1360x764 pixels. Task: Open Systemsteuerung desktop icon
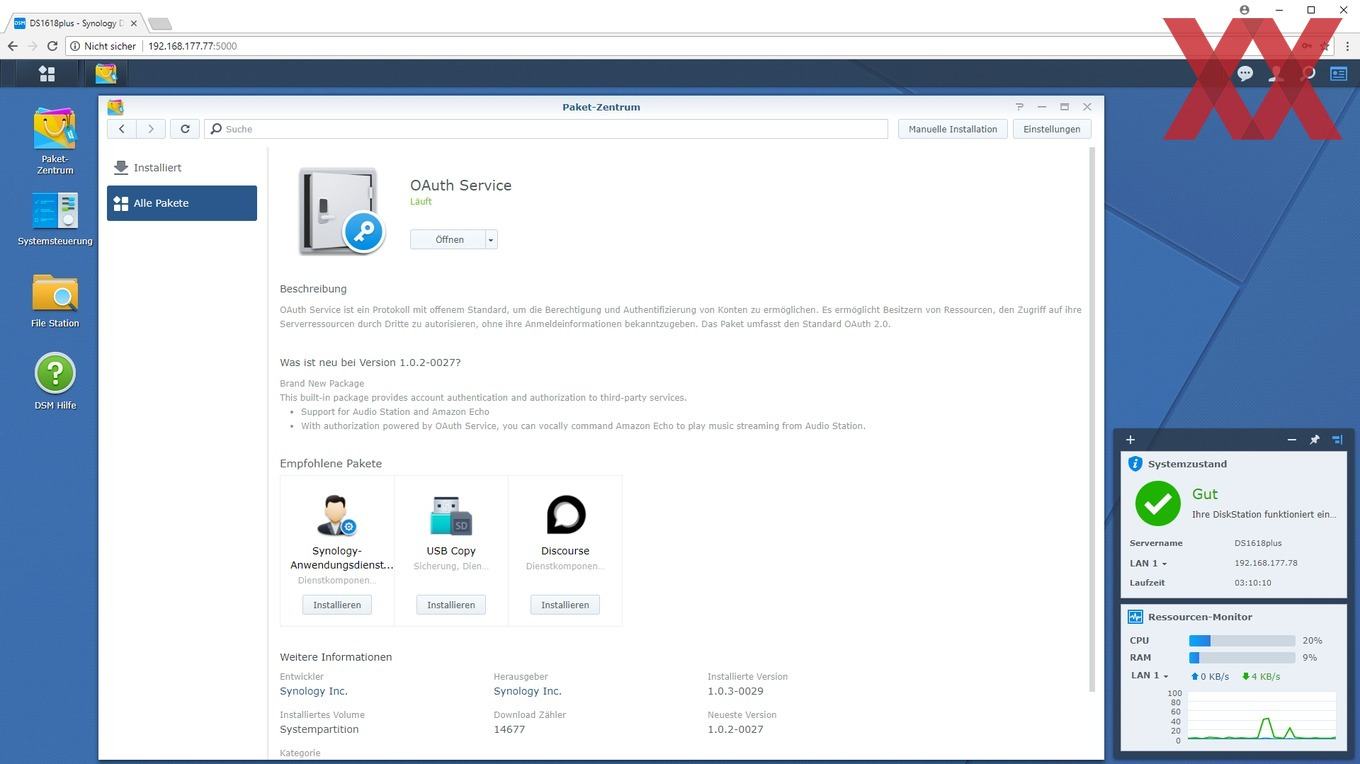pos(55,219)
